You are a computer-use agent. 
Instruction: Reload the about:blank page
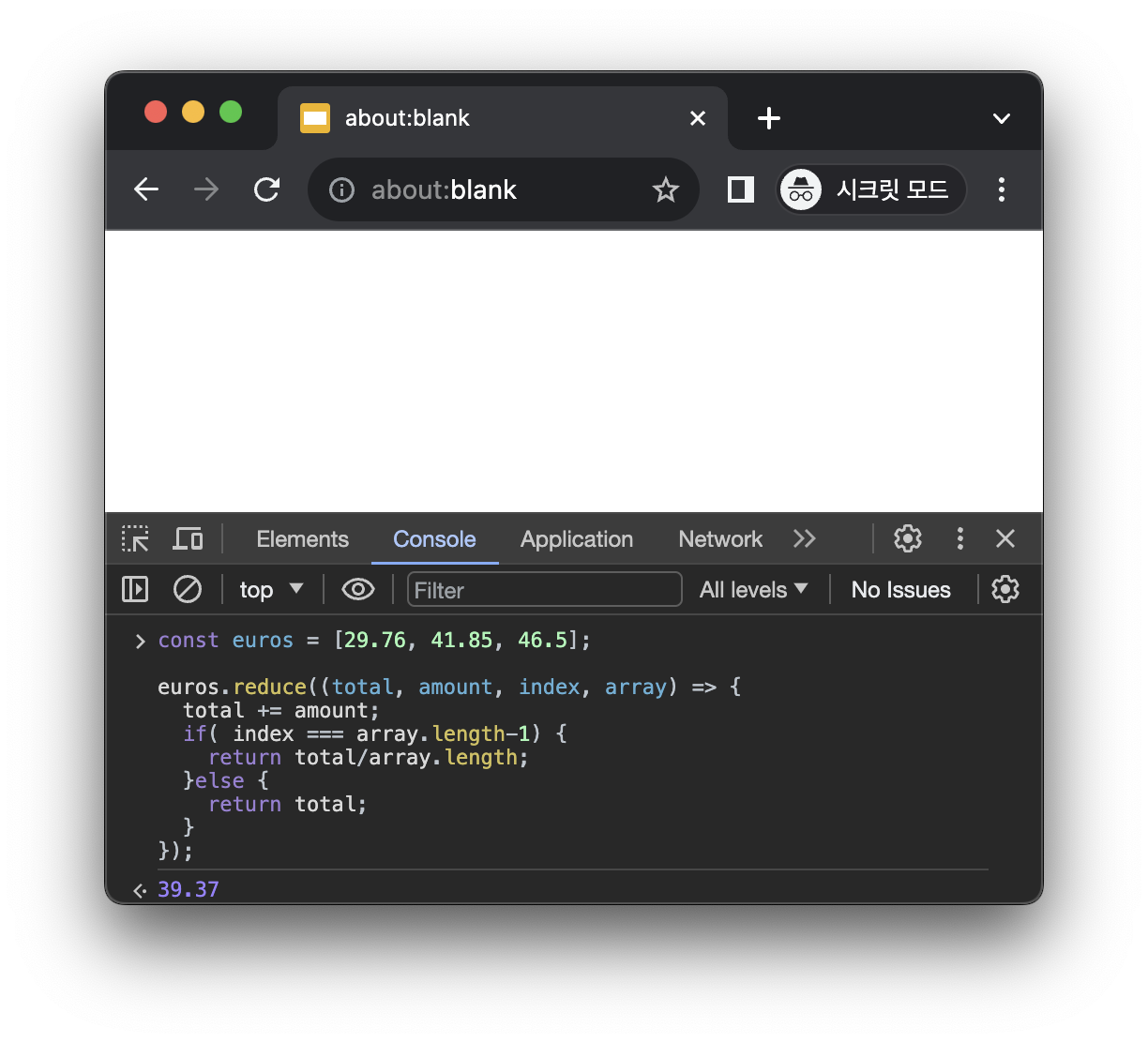[267, 189]
